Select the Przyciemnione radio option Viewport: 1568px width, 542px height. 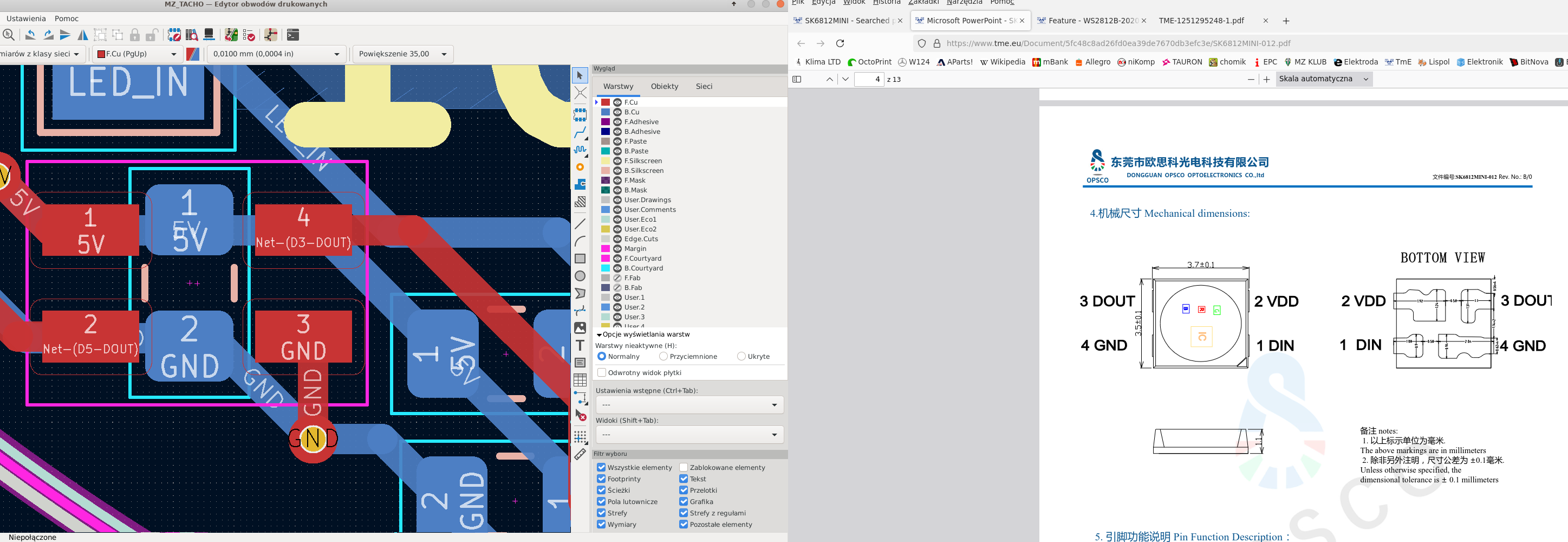(663, 356)
